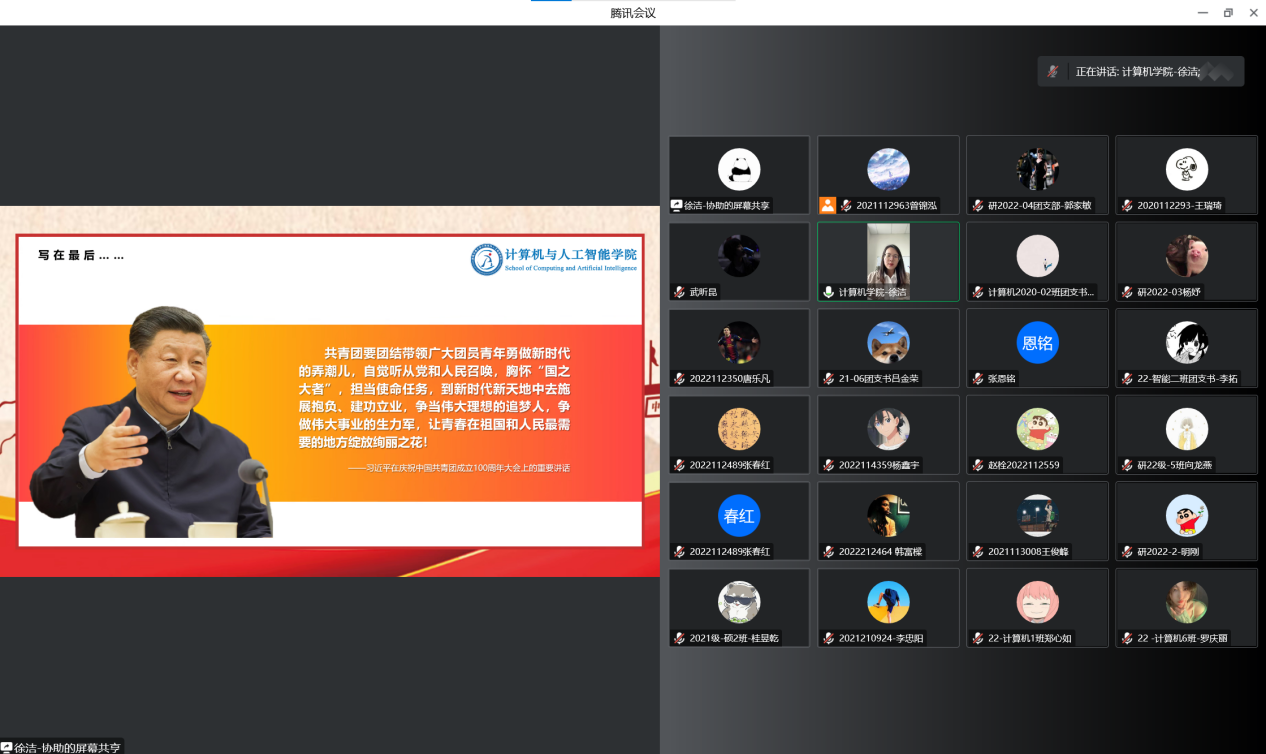Viewport: 1266px width, 754px height.
Task: Click the muted microphone icon of 武昕昂
Action: [x=679, y=292]
